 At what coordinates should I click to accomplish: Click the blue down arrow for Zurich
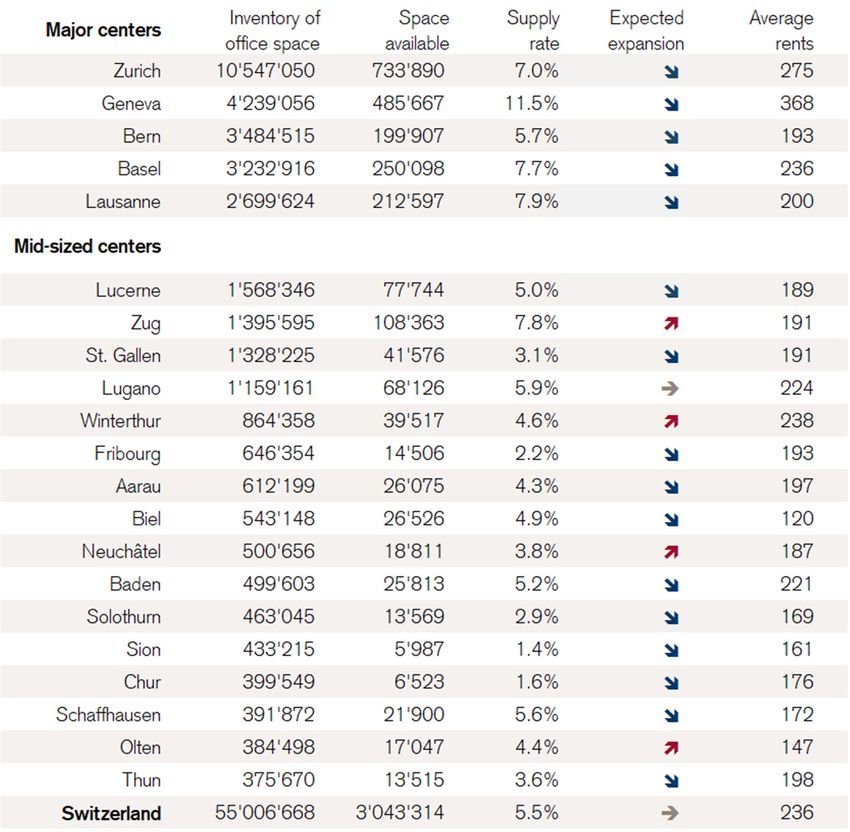672,72
